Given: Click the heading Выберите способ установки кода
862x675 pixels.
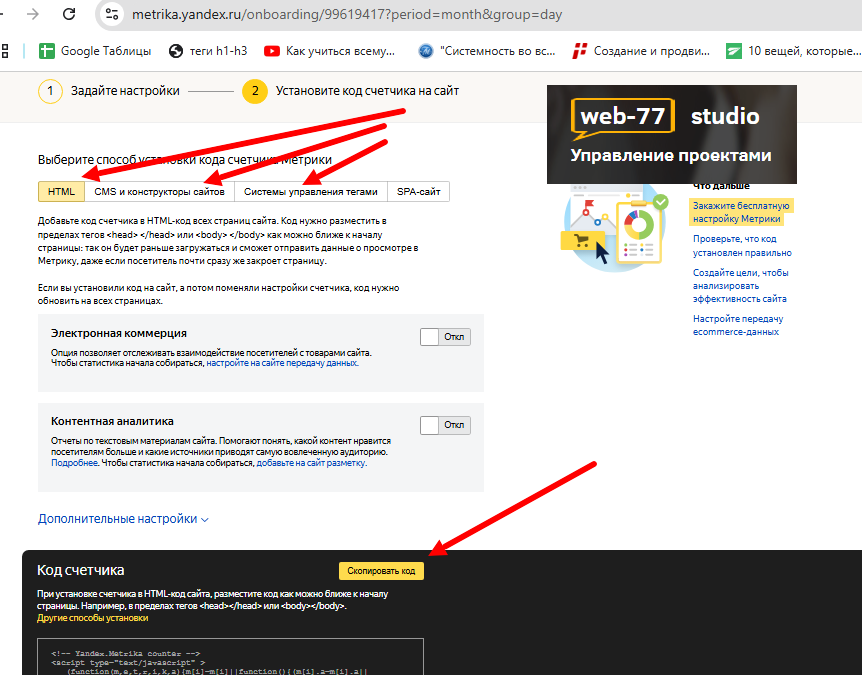Looking at the screenshot, I should coord(185,160).
